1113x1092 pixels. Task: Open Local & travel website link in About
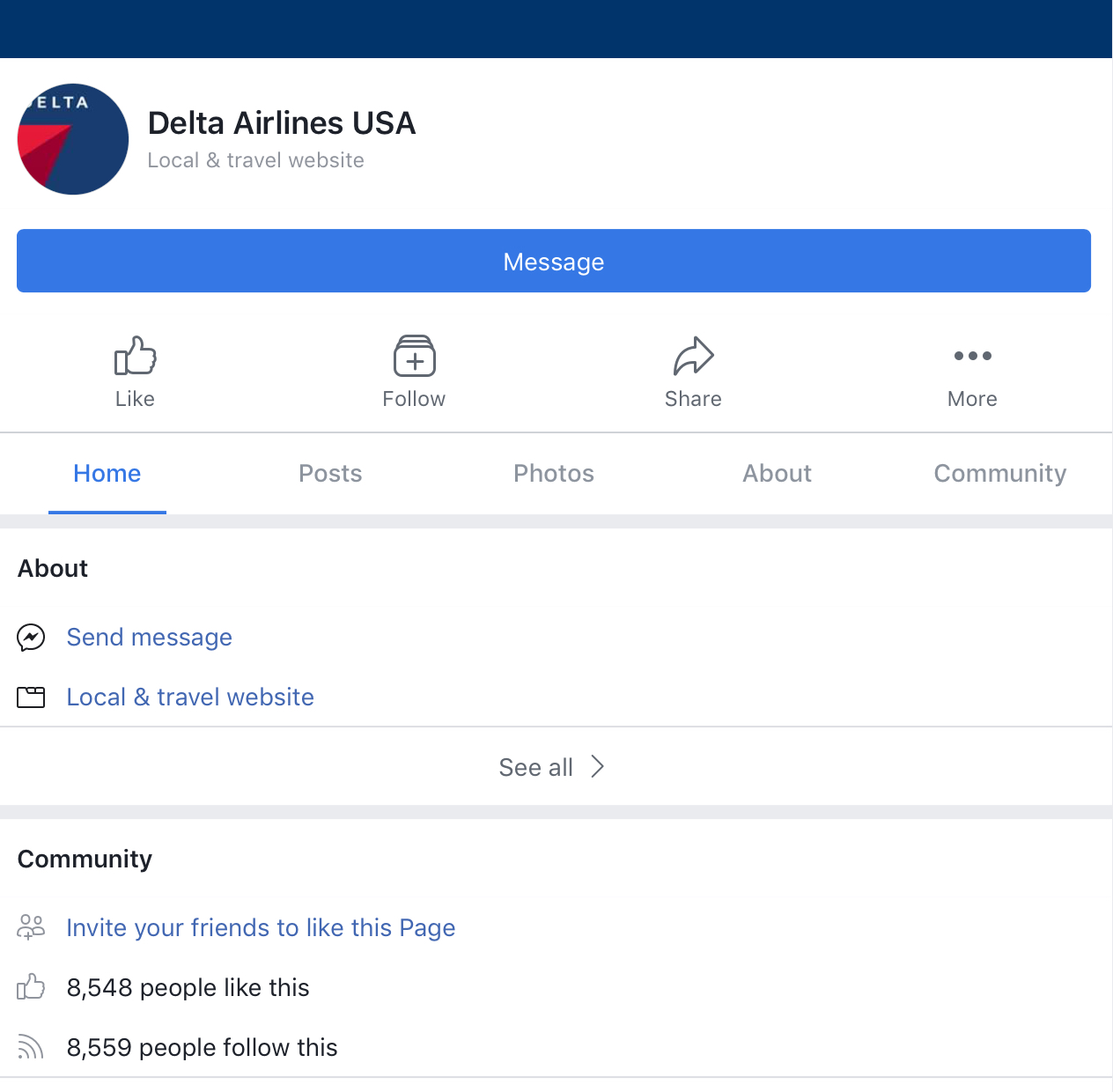pyautogui.click(x=190, y=697)
